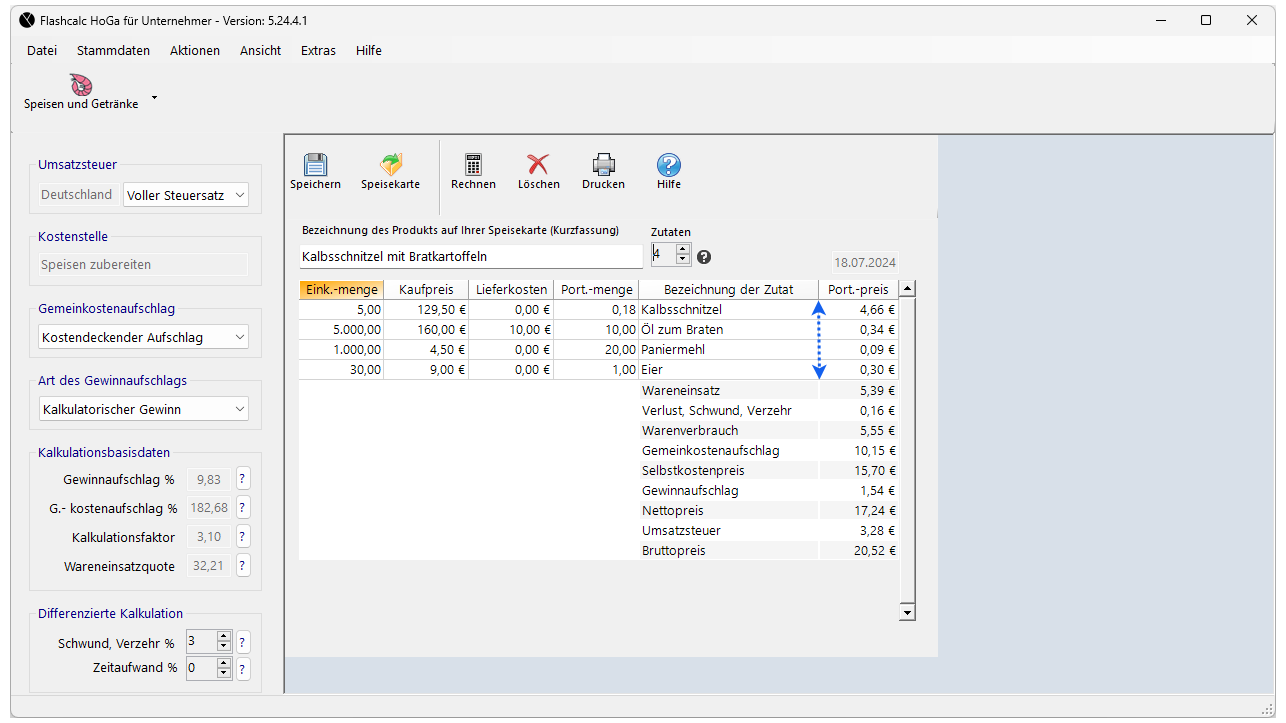1286x723 pixels.
Task: Open the Speisekarte toolbar icon
Action: [x=390, y=165]
